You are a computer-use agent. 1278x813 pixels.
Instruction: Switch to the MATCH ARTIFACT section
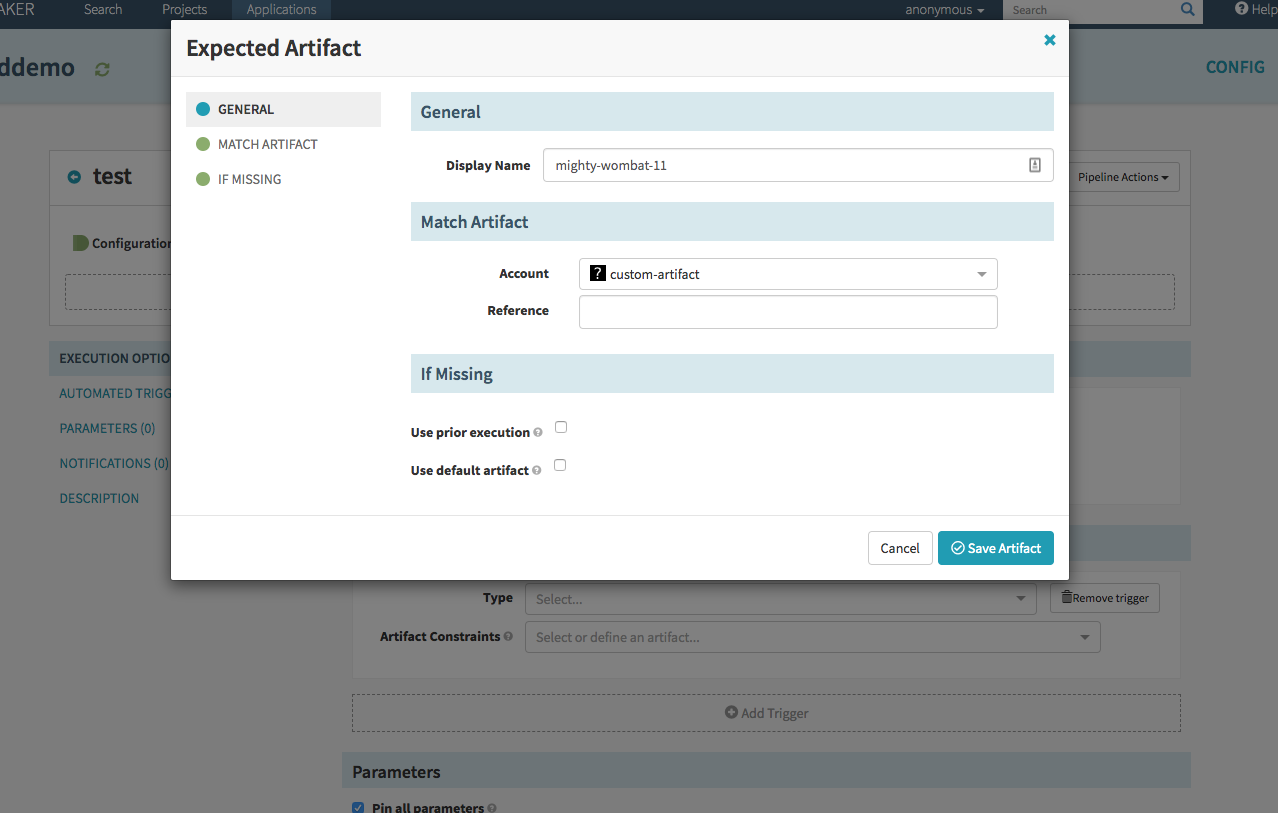pyautogui.click(x=267, y=144)
